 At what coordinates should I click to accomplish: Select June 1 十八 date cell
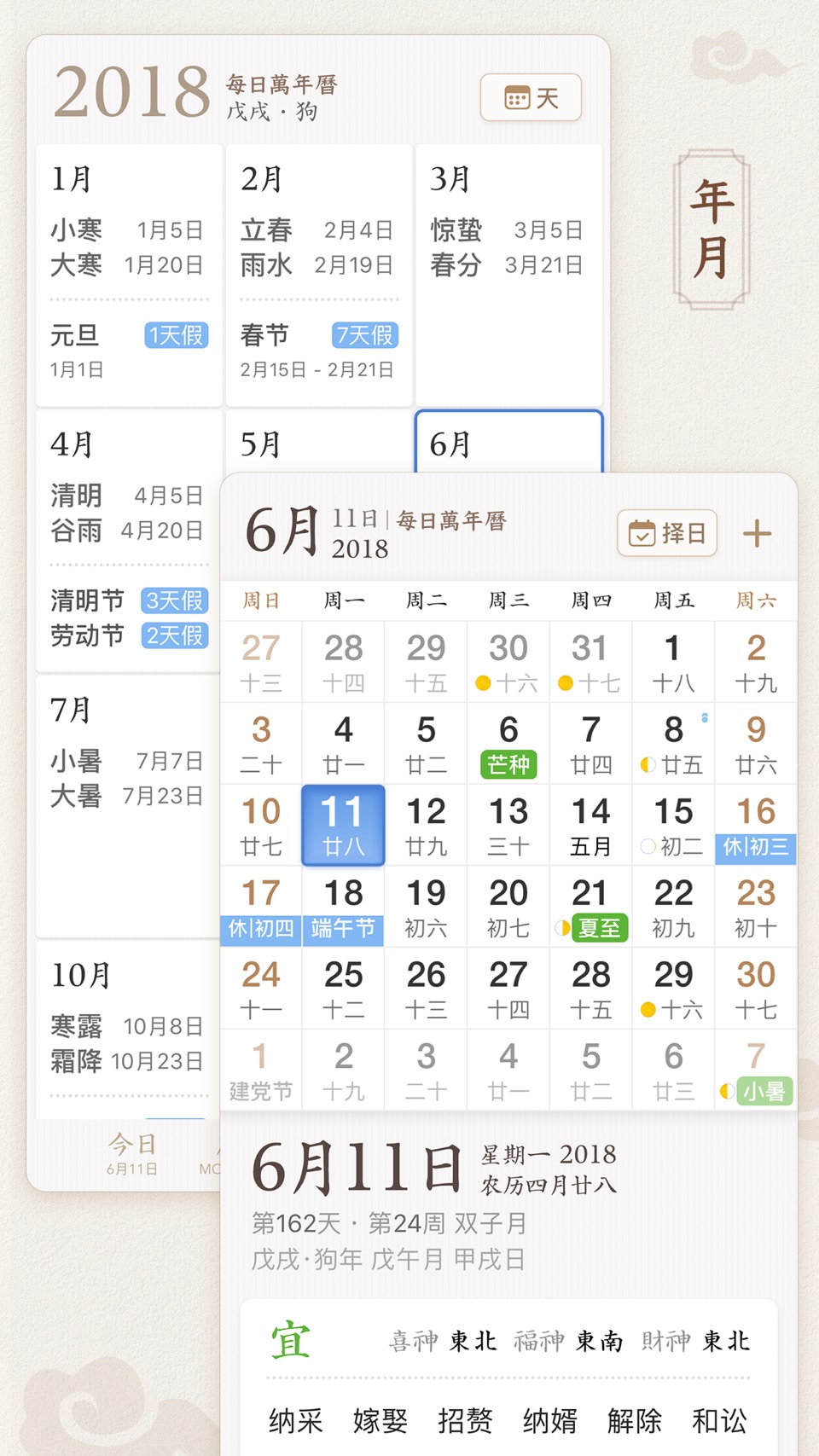pos(674,662)
